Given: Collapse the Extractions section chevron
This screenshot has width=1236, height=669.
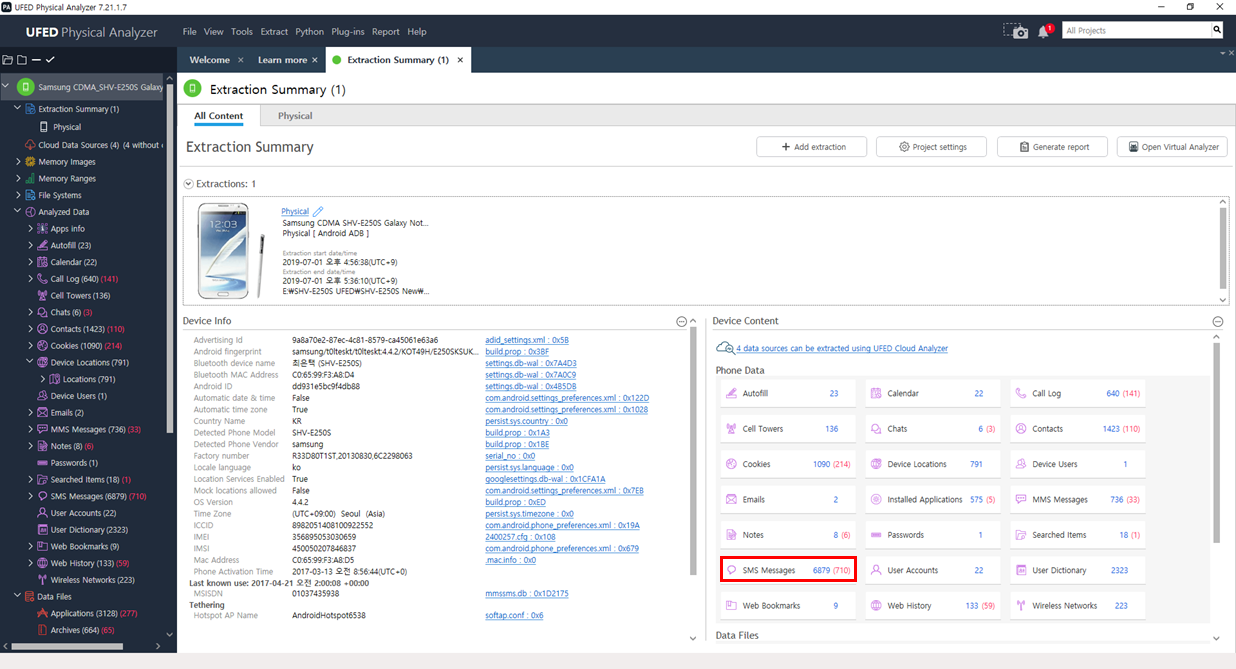Looking at the screenshot, I should [x=188, y=184].
